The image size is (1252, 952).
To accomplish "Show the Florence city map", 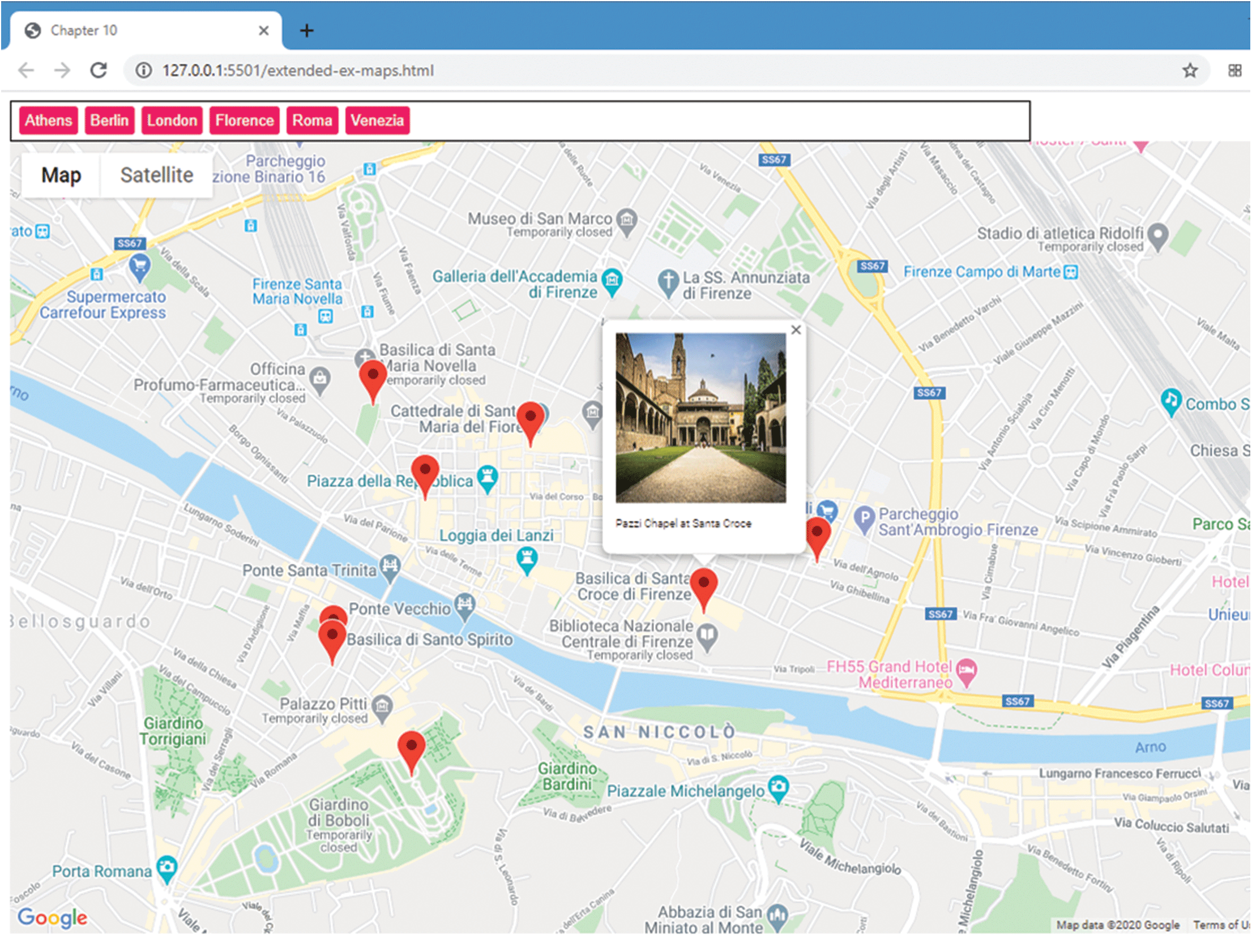I will click(x=244, y=121).
